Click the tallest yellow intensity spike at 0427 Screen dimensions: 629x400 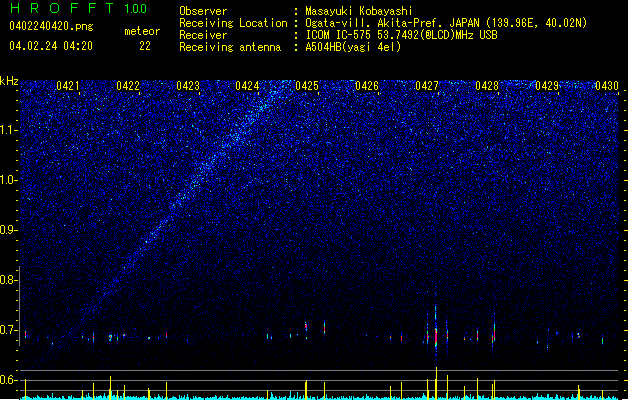click(436, 383)
